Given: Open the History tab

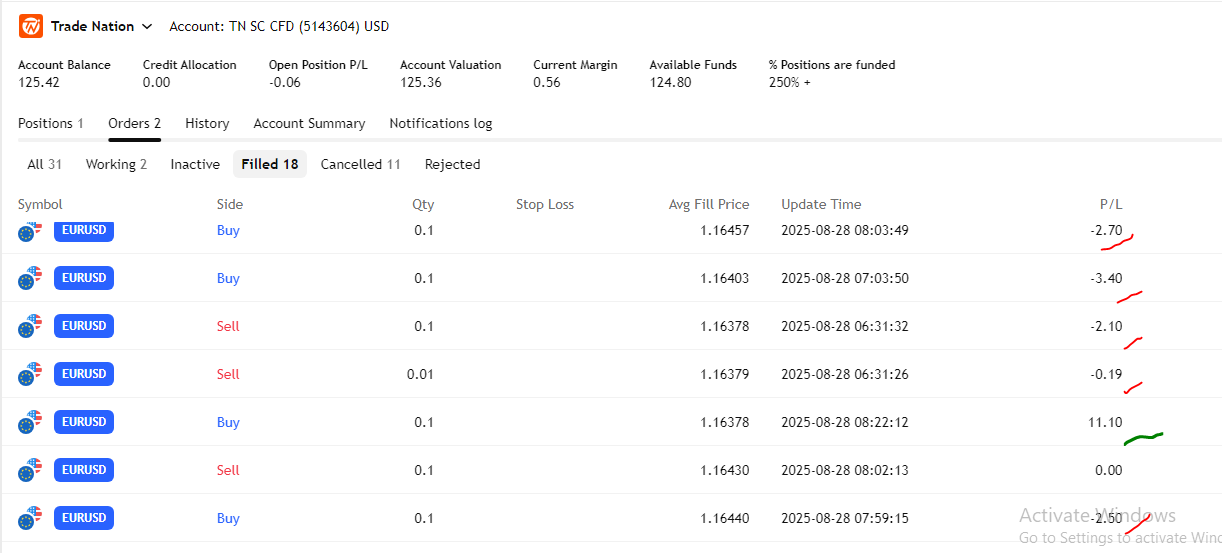Looking at the screenshot, I should pyautogui.click(x=207, y=123).
